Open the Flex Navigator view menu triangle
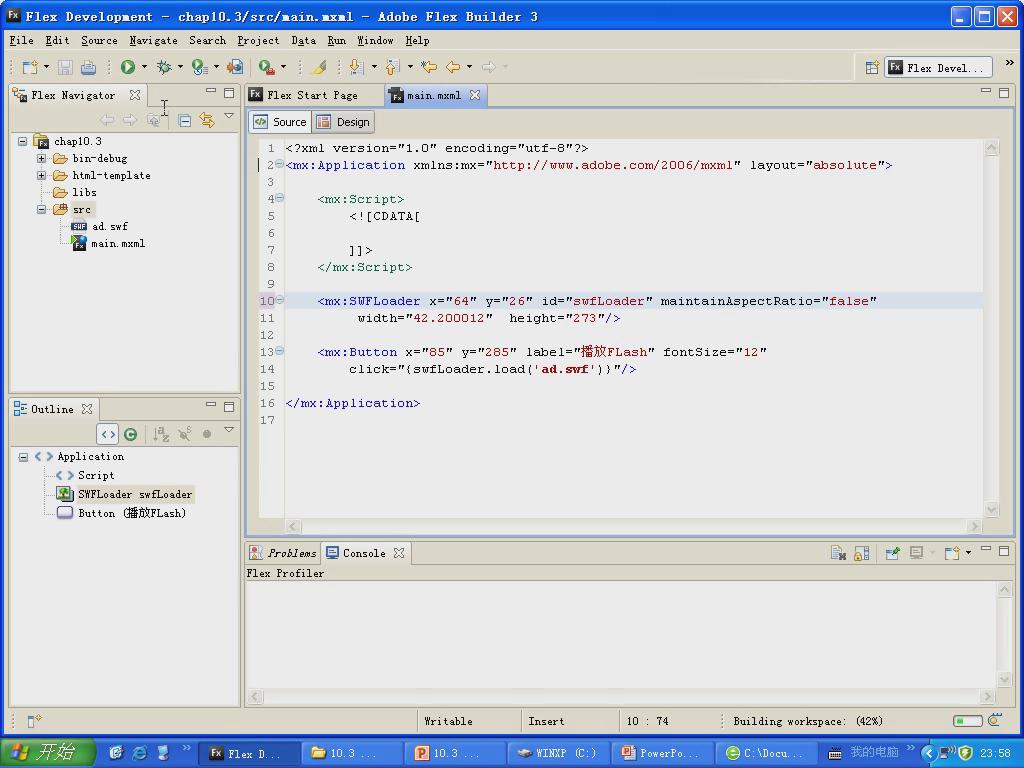The width and height of the screenshot is (1024, 768). tap(229, 116)
